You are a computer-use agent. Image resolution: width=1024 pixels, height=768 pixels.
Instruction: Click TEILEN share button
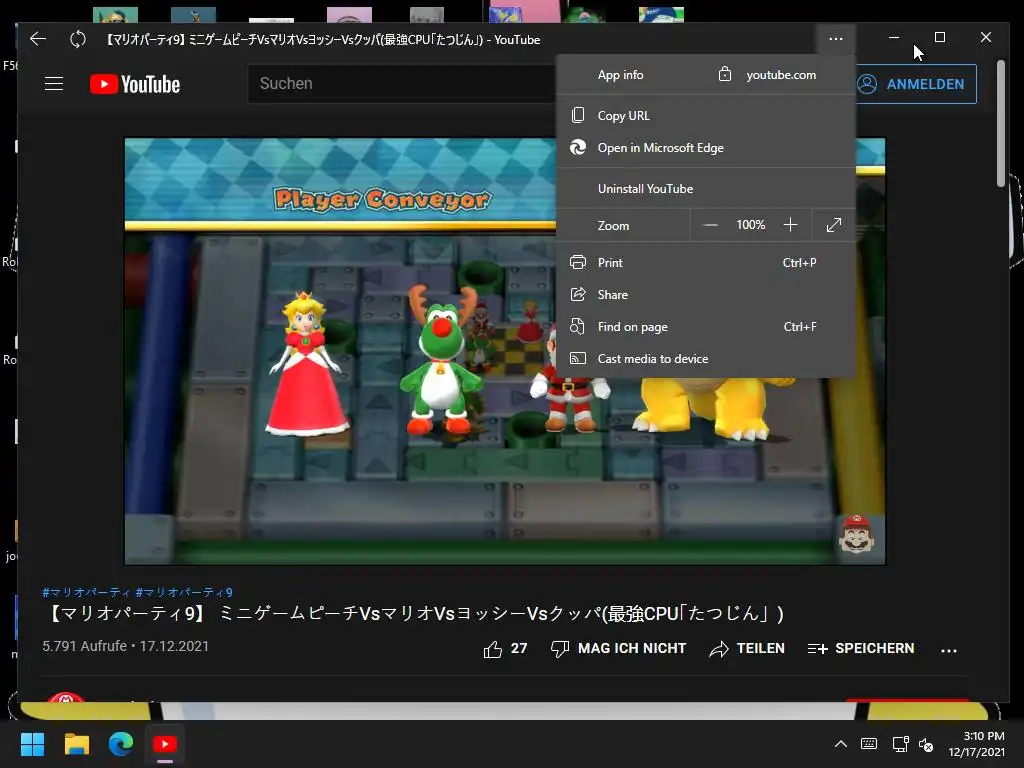pyautogui.click(x=747, y=648)
